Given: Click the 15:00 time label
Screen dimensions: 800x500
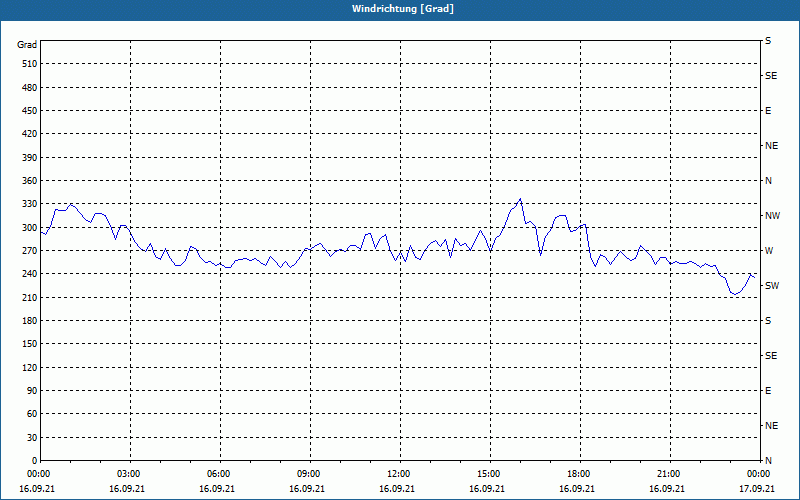Looking at the screenshot, I should [489, 474].
